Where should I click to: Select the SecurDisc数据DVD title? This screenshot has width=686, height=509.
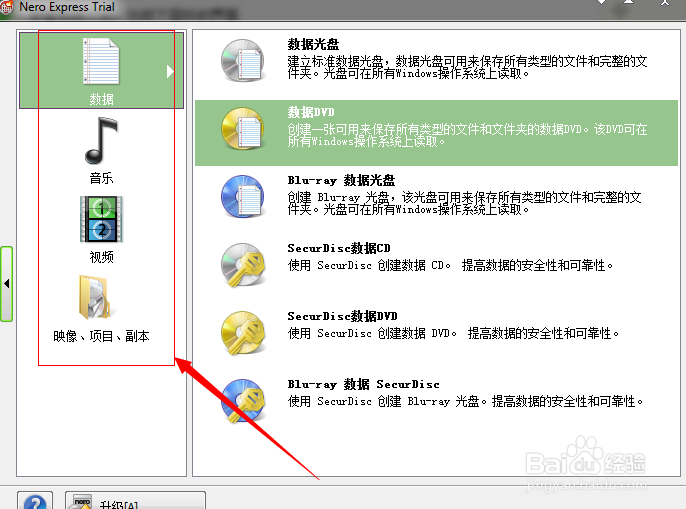click(342, 316)
